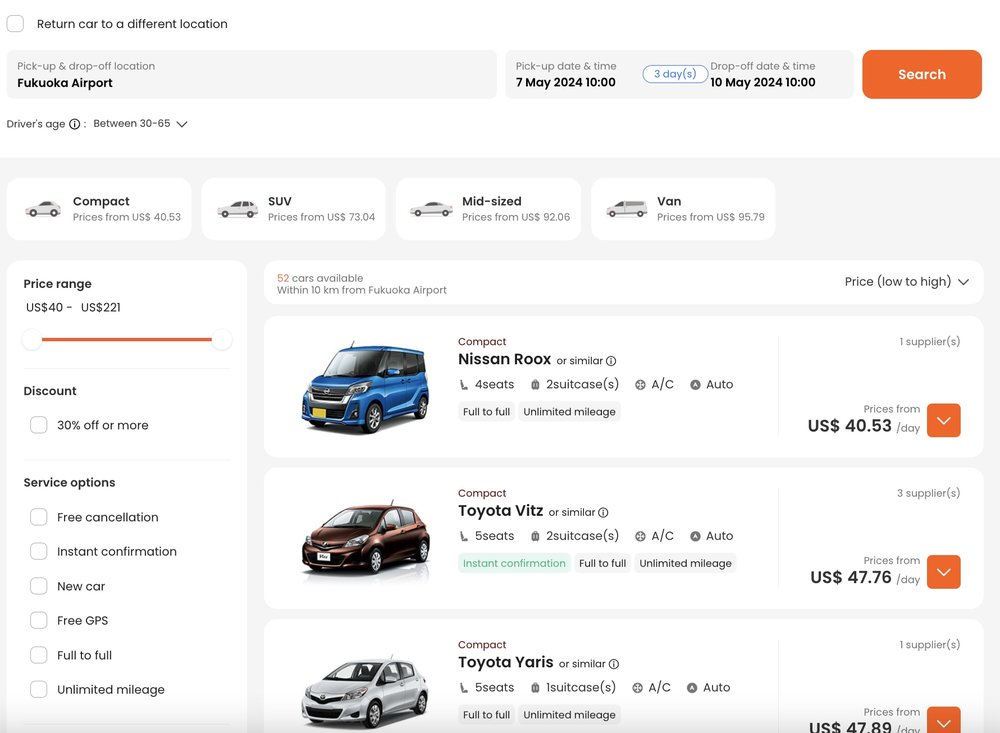Screen dimensions: 1000x733
Task: Open the Price (low to high) sort dropdown
Action: tap(906, 281)
